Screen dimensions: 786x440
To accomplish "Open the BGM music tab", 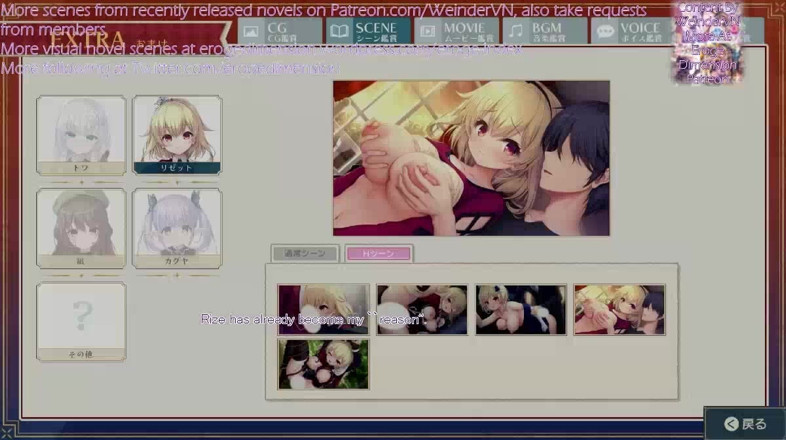I will (545, 31).
